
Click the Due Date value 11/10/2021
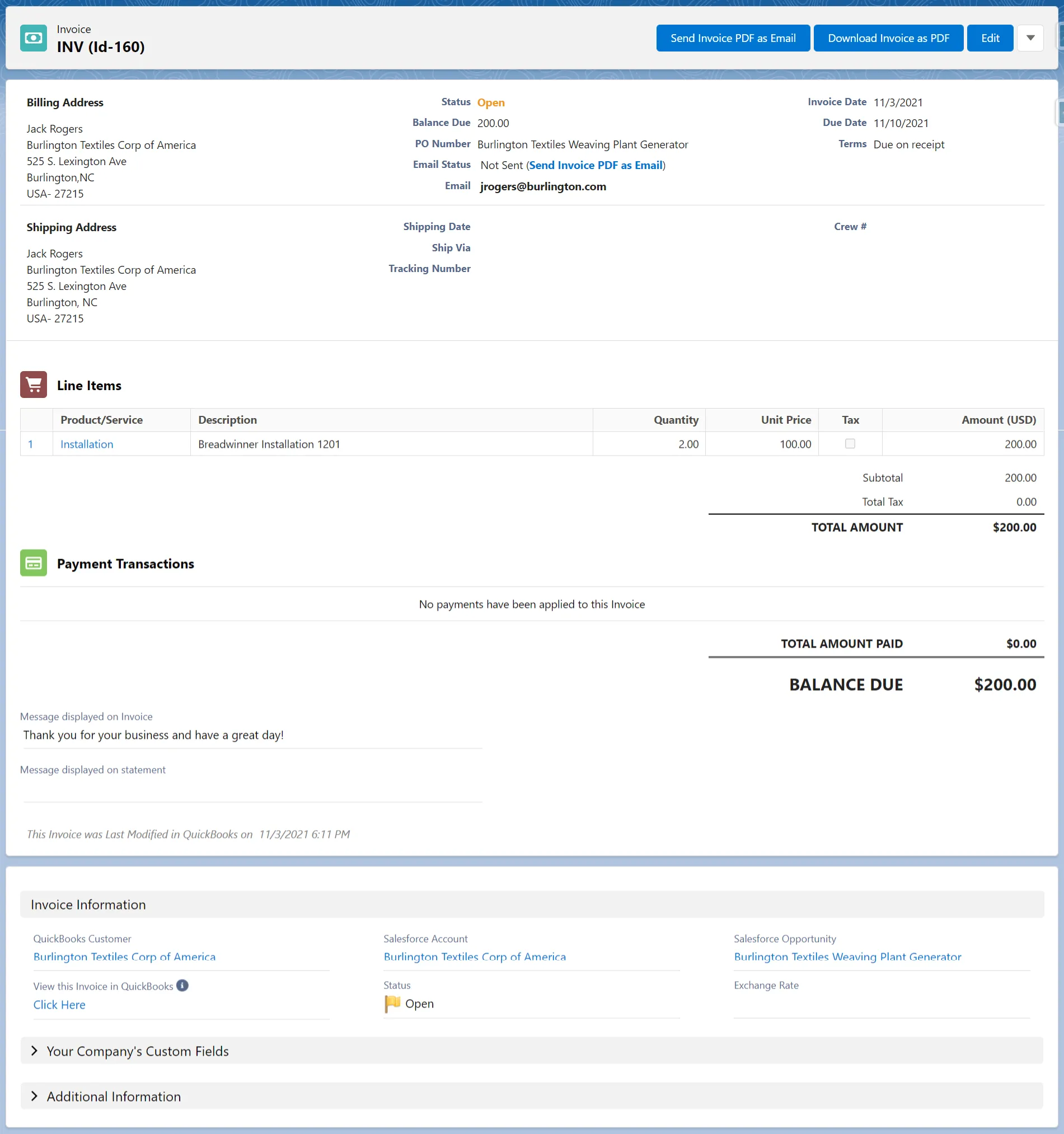901,123
